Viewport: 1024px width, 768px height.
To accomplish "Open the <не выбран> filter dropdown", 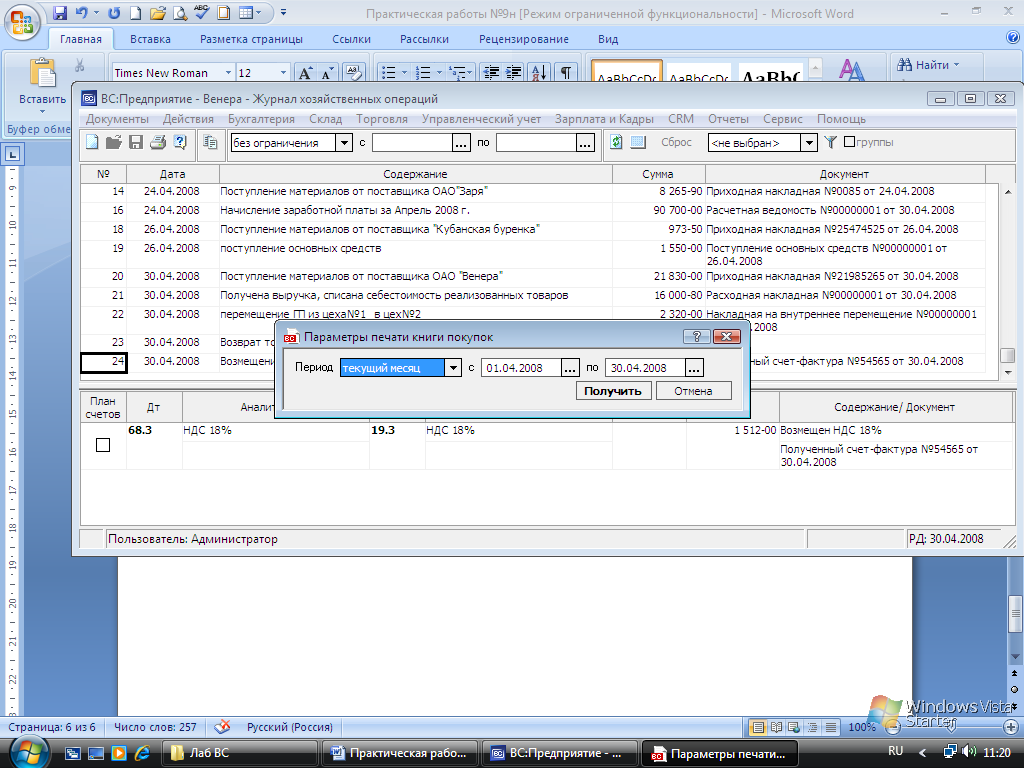I will pos(809,142).
